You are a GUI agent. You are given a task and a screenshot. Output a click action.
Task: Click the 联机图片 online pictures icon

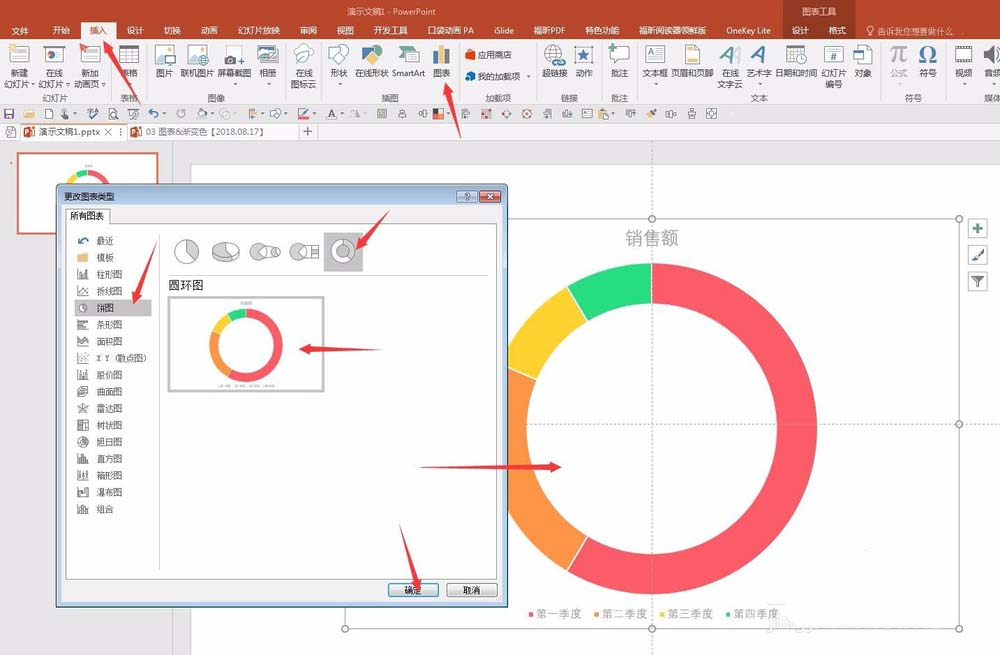[x=197, y=56]
